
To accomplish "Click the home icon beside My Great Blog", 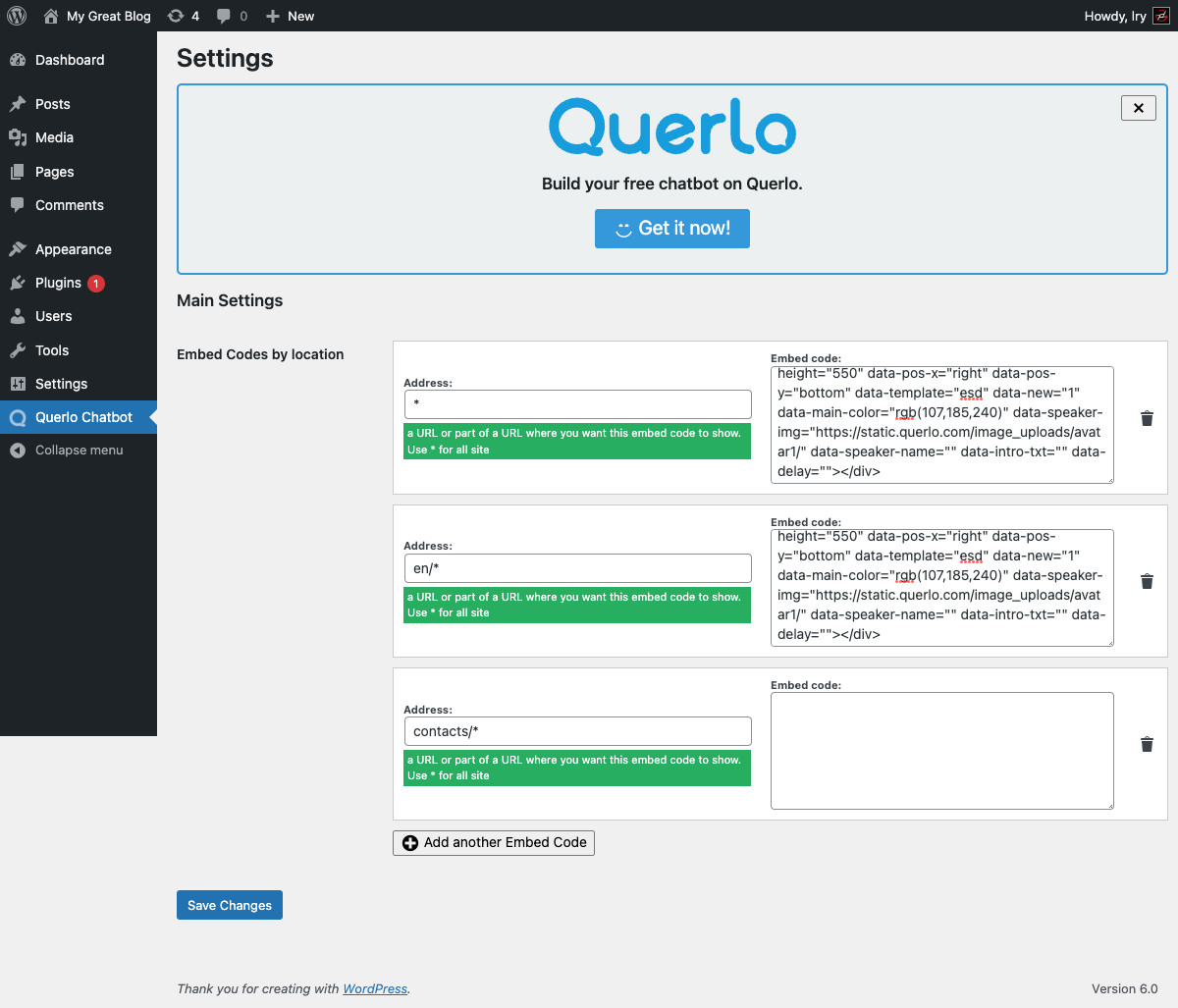I will pos(51,16).
